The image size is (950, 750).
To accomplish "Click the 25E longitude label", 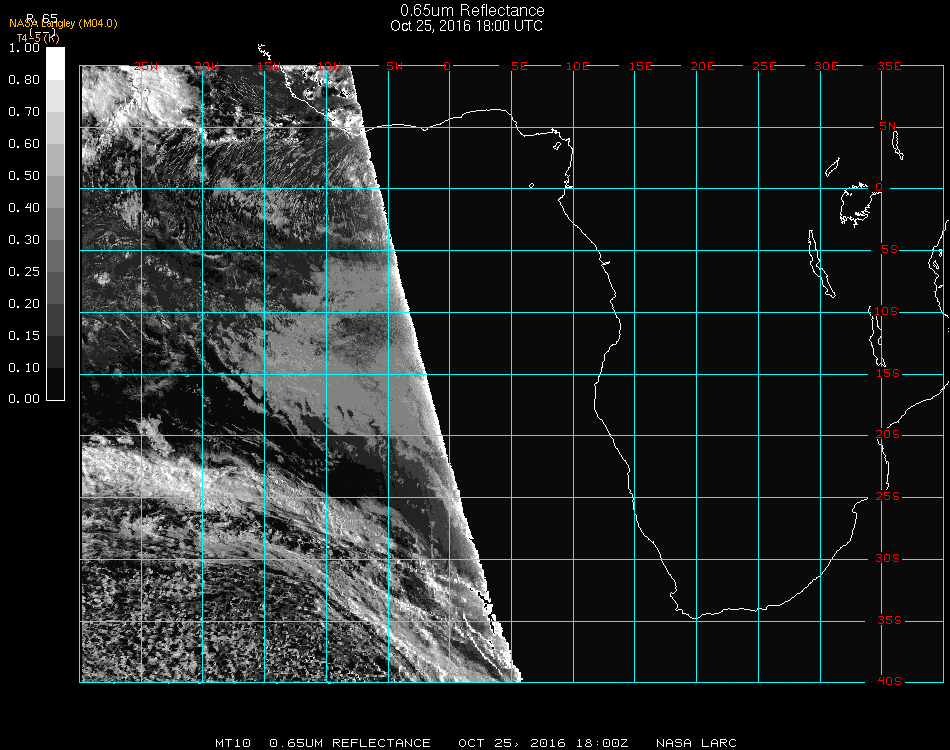I will click(764, 66).
